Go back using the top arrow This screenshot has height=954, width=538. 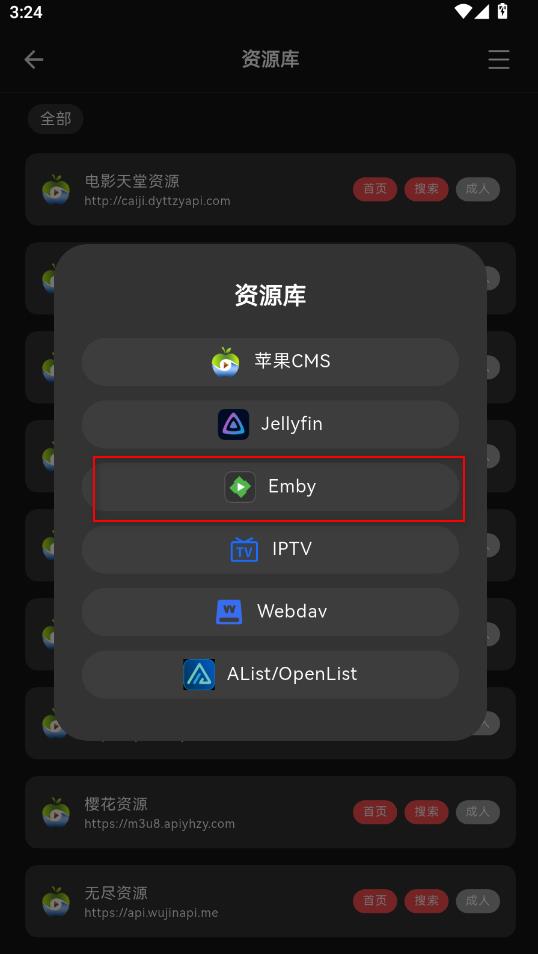pos(34,60)
